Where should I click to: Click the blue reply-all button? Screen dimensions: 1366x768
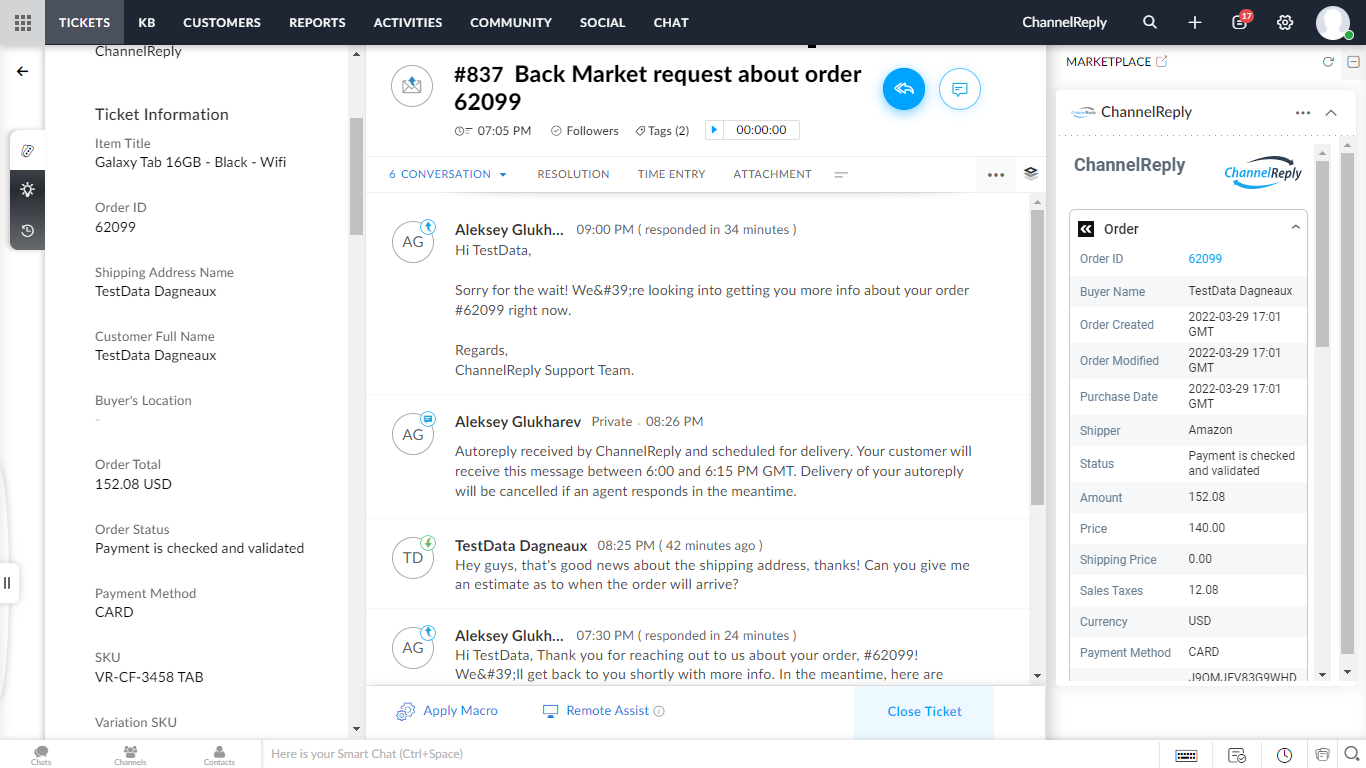tap(904, 89)
